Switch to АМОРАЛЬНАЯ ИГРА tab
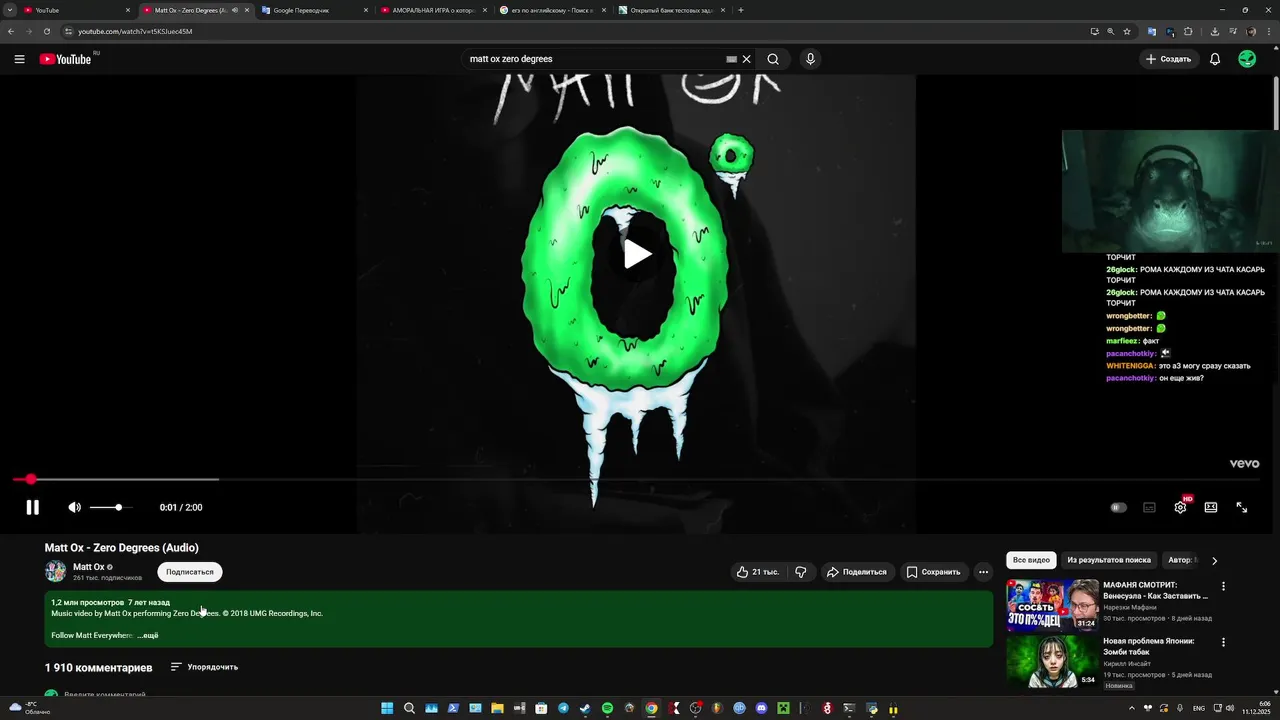The height and width of the screenshot is (720, 1280). (x=433, y=10)
